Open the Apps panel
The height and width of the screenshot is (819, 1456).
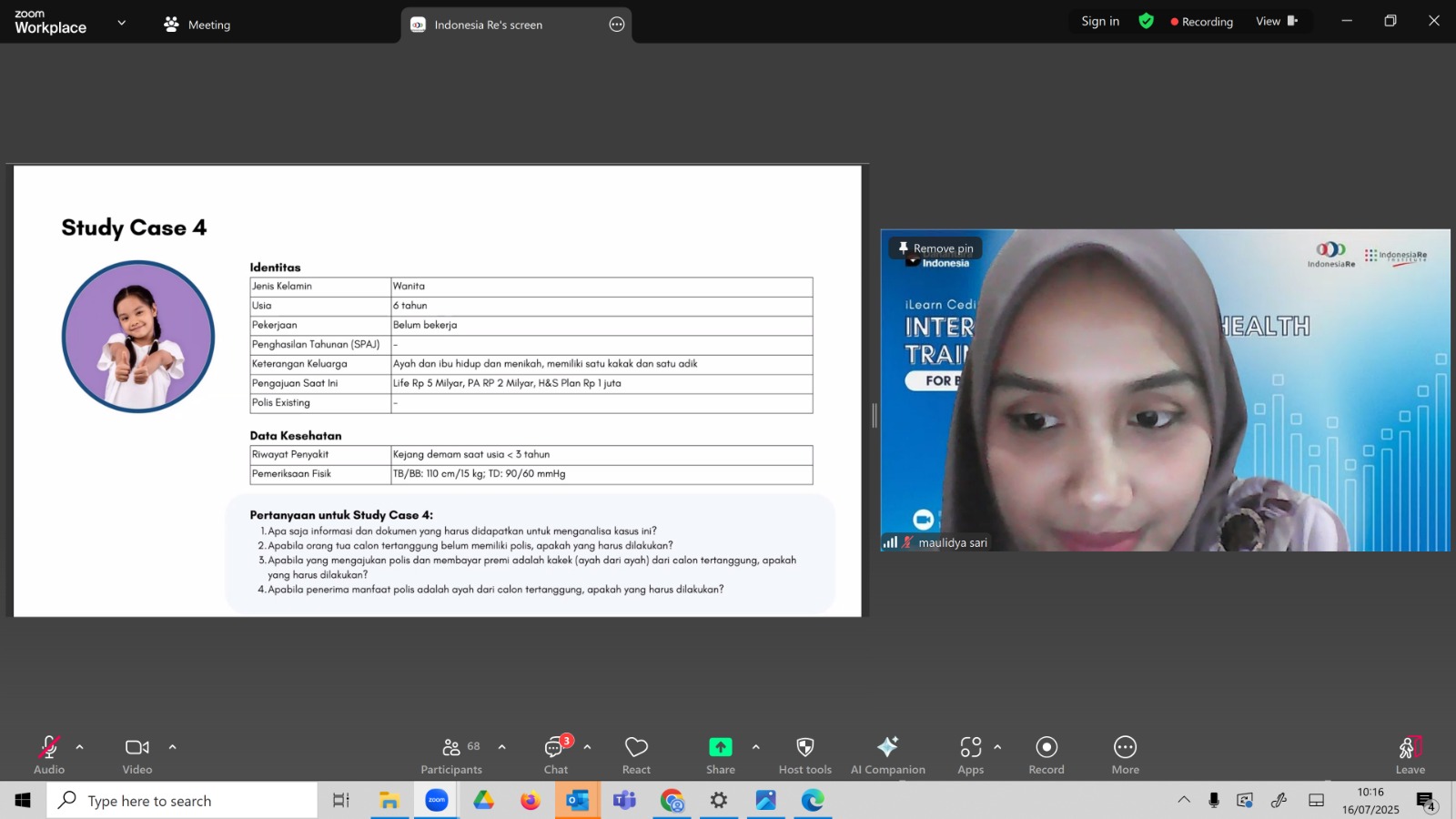pos(970,755)
